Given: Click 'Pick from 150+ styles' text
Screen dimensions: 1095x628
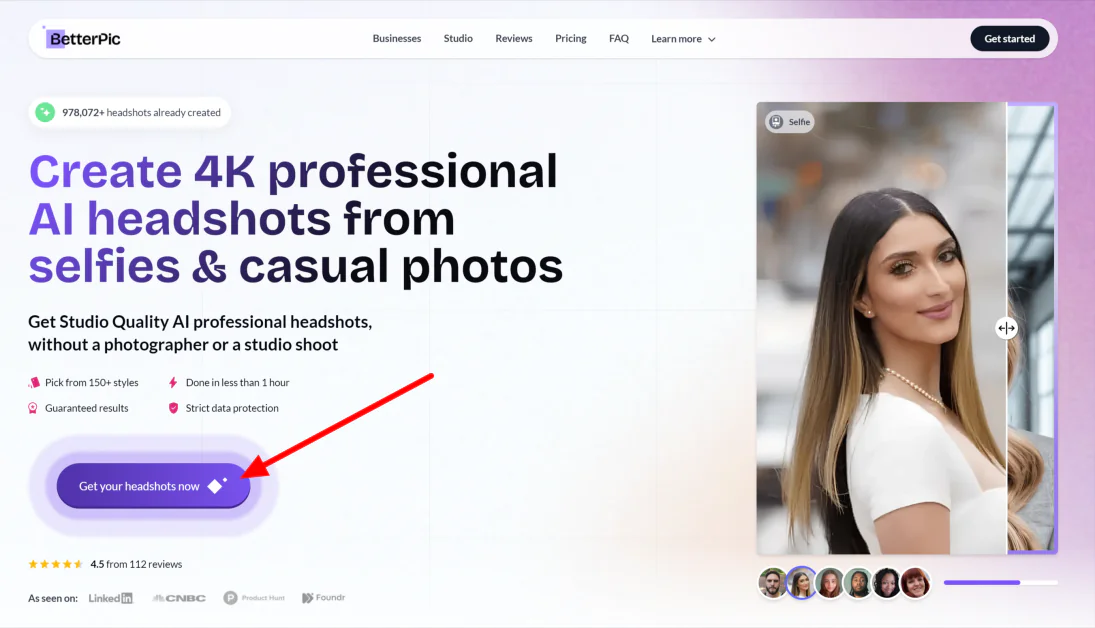Looking at the screenshot, I should pos(91,382).
